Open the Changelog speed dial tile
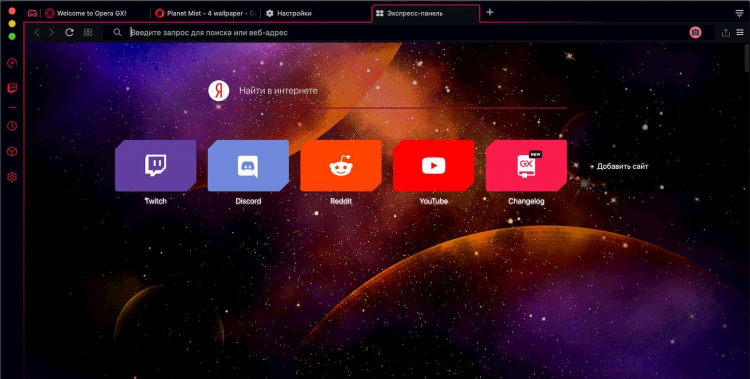 coord(526,166)
